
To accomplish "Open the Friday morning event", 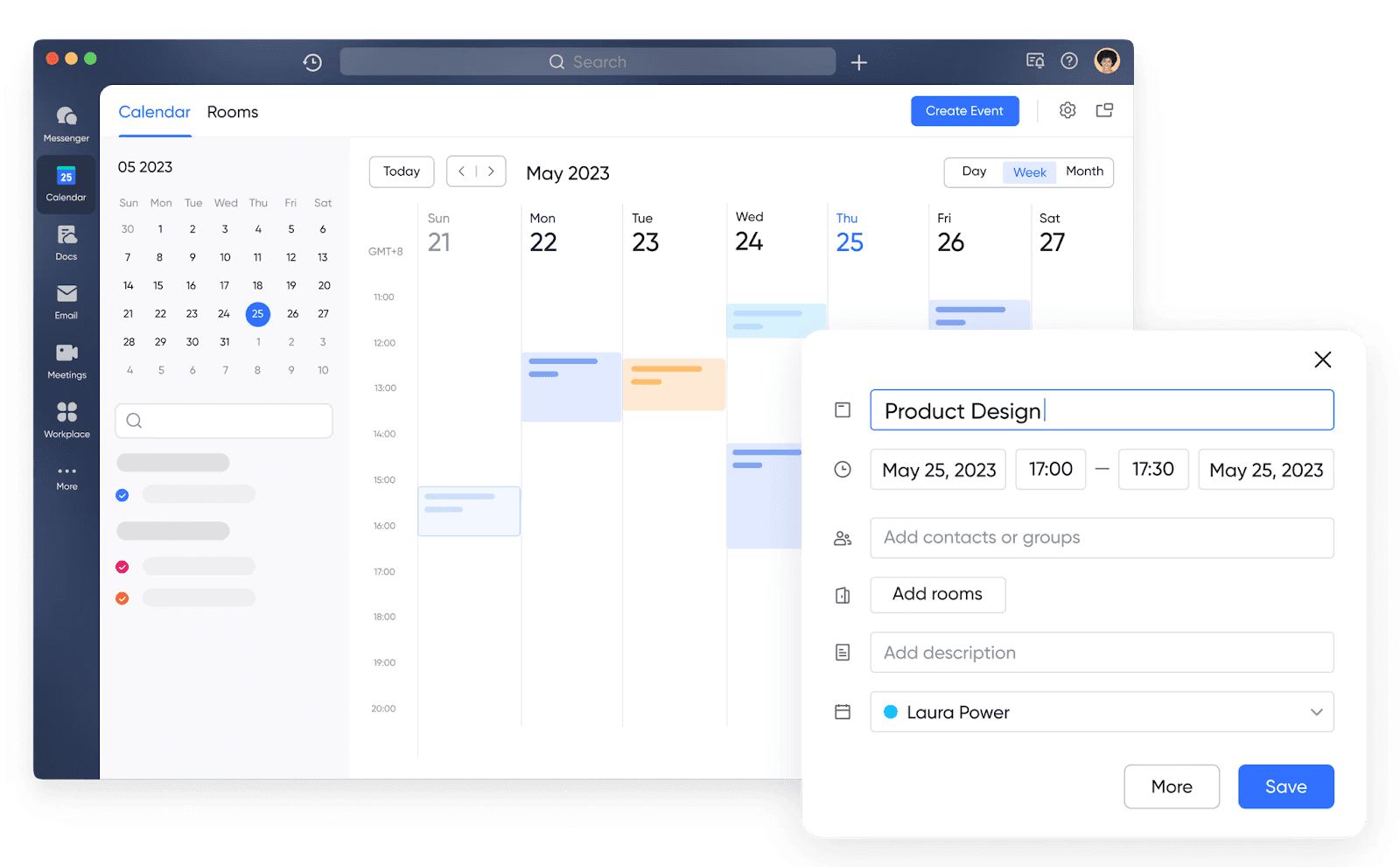I will [x=979, y=315].
